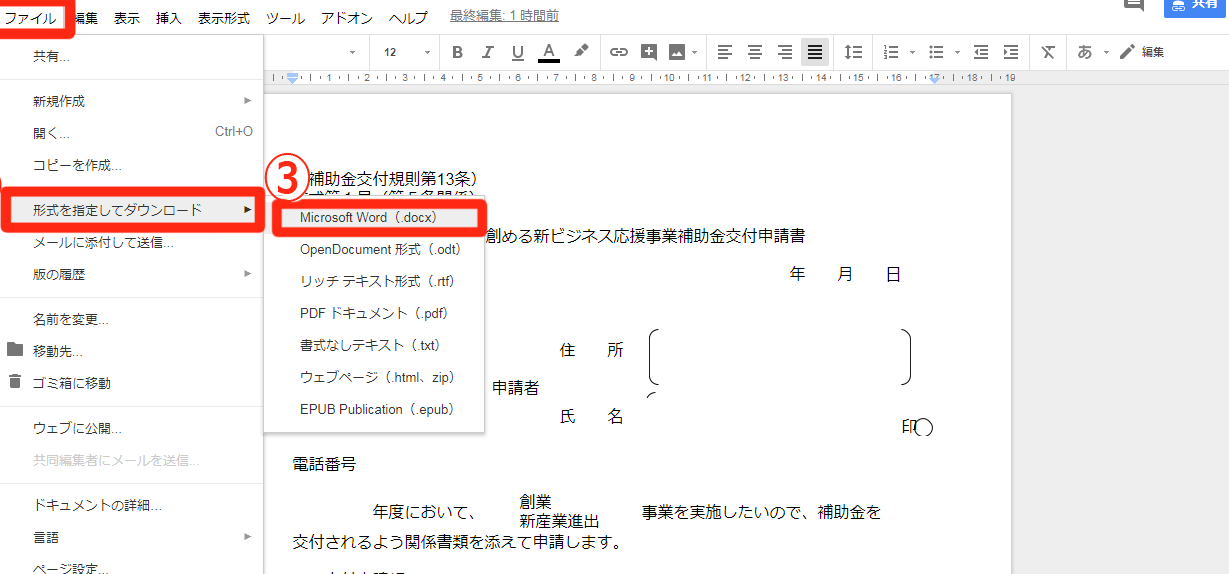Image resolution: width=1229 pixels, height=574 pixels.
Task: Open the ヘルプ menu
Action: pyautogui.click(x=408, y=17)
